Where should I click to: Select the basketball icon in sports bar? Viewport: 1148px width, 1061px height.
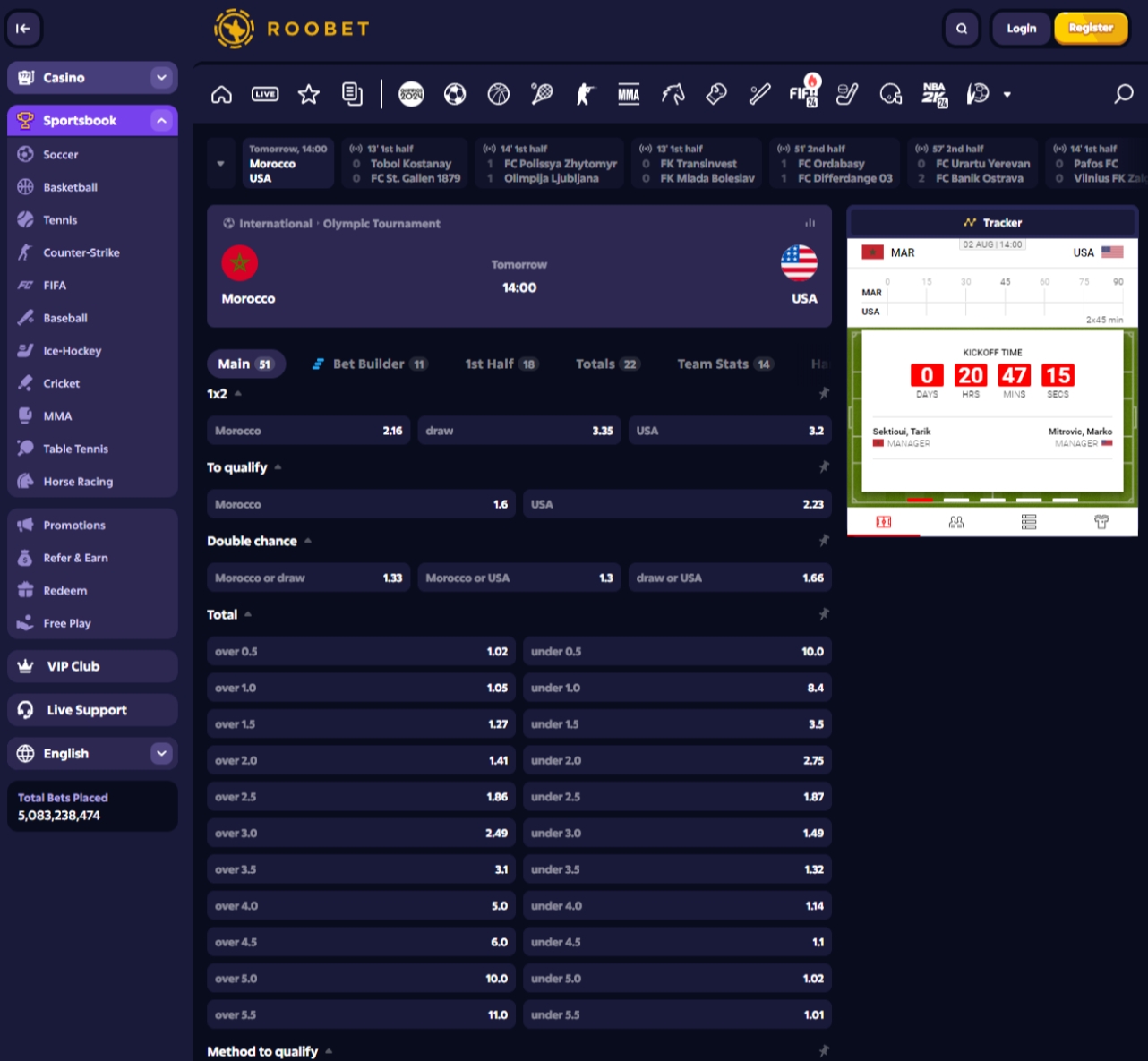[x=499, y=94]
